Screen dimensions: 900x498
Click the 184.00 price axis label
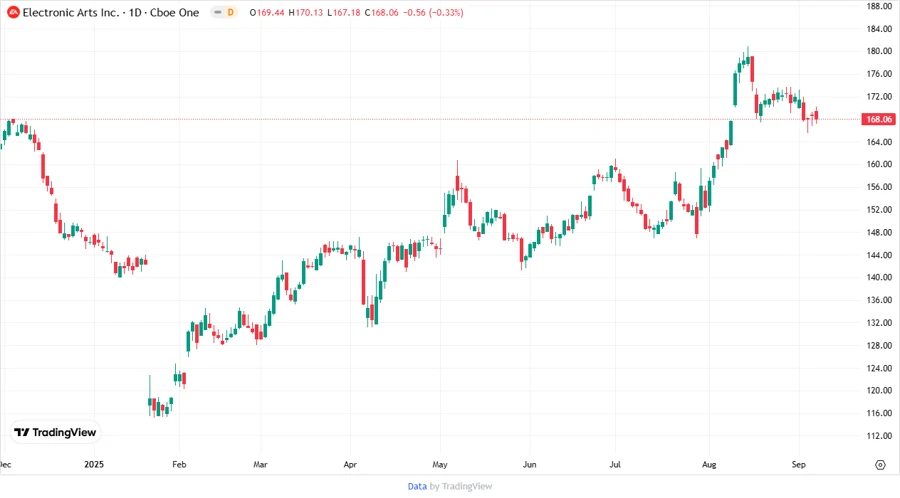coord(879,29)
